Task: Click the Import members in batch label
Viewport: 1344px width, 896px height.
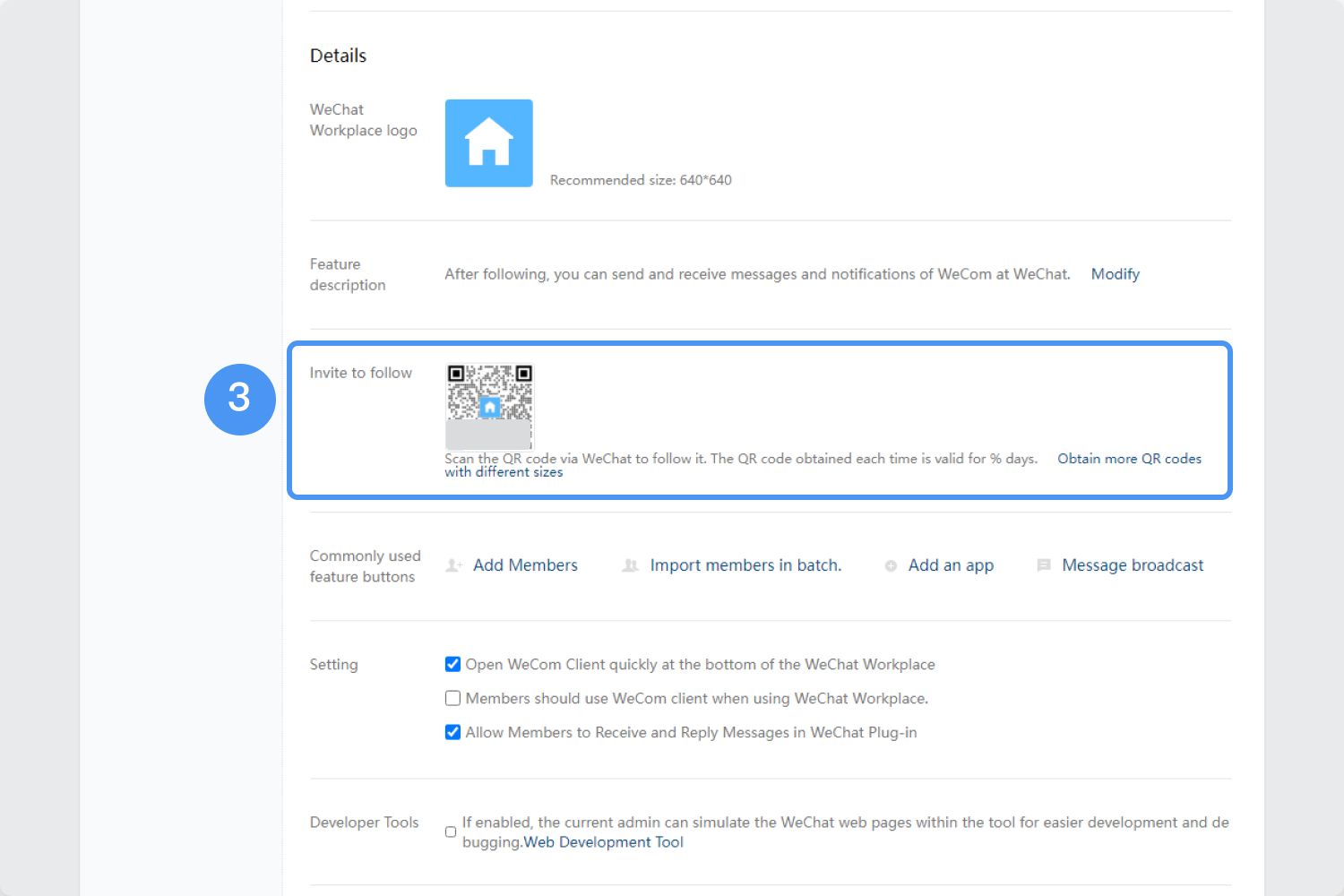Action: click(745, 564)
